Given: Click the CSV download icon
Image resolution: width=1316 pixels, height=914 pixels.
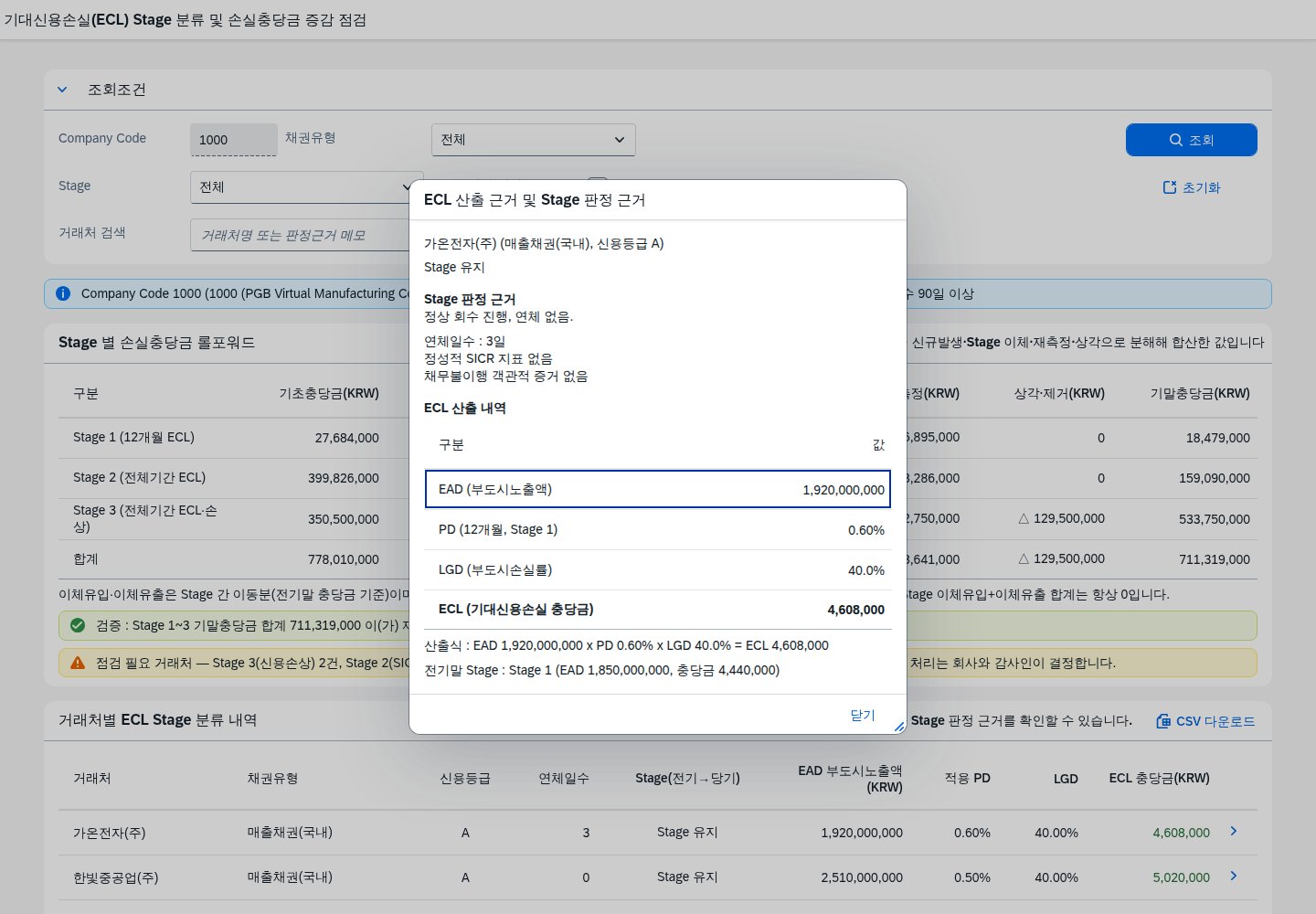Looking at the screenshot, I should 1163,721.
